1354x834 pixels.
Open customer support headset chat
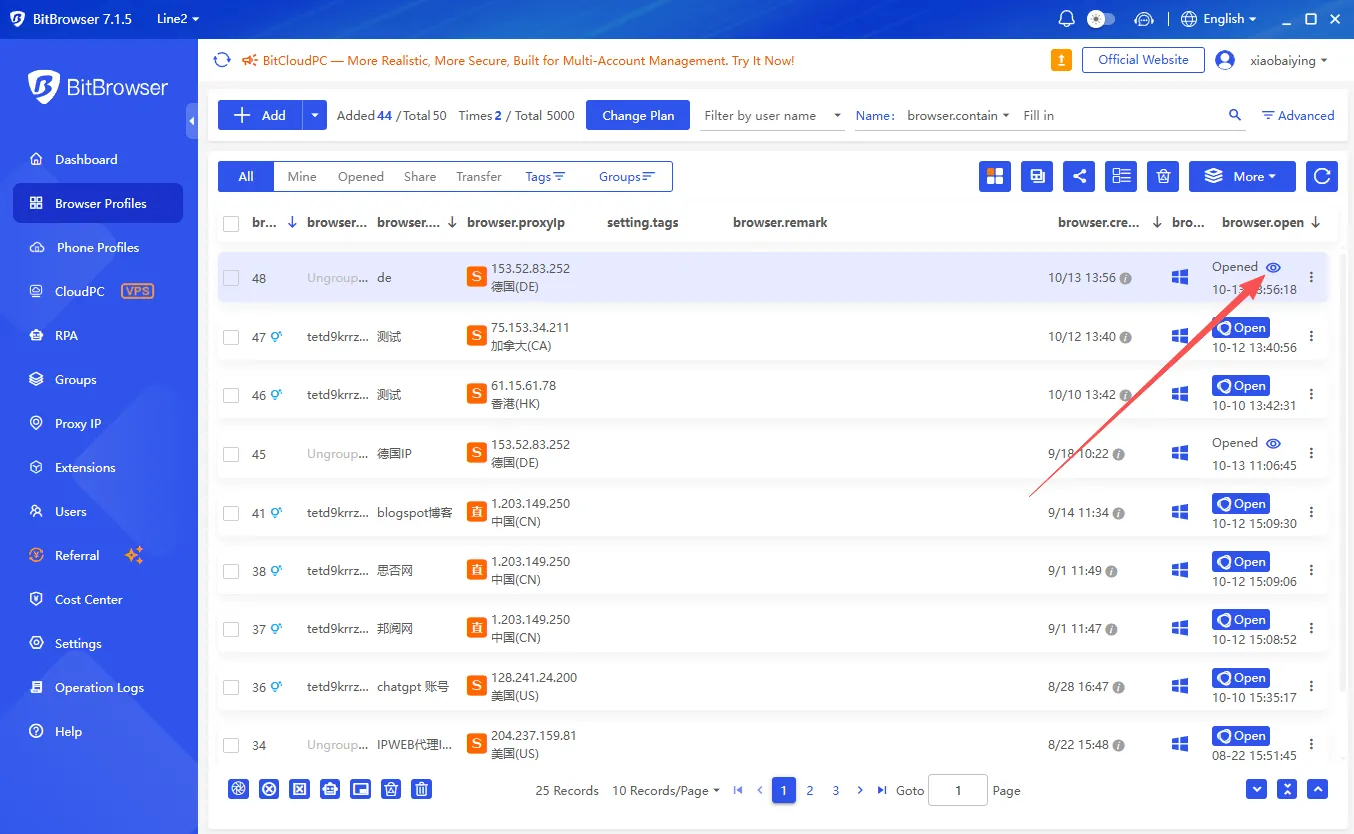click(x=1145, y=19)
